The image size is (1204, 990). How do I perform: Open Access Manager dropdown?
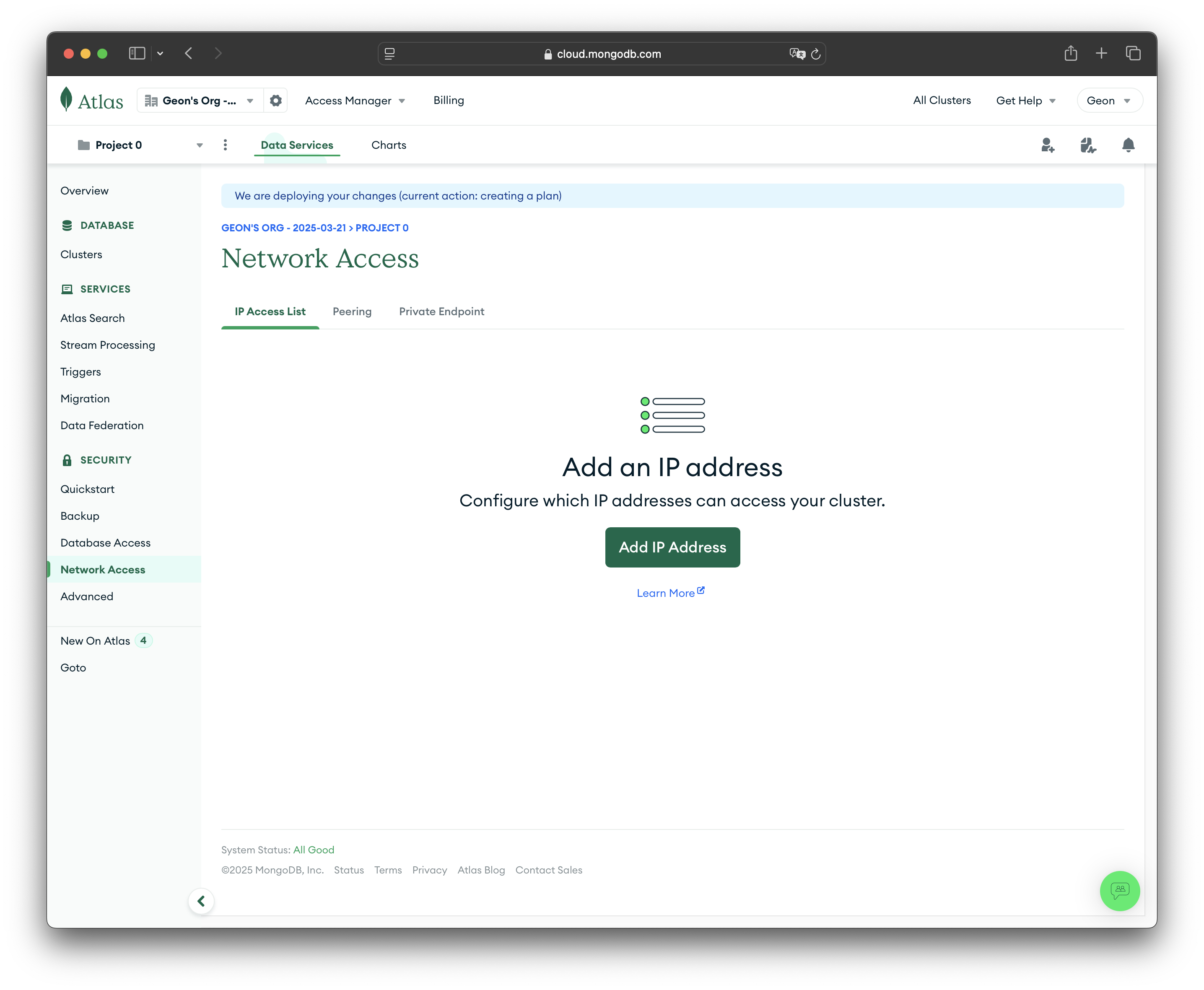point(355,100)
